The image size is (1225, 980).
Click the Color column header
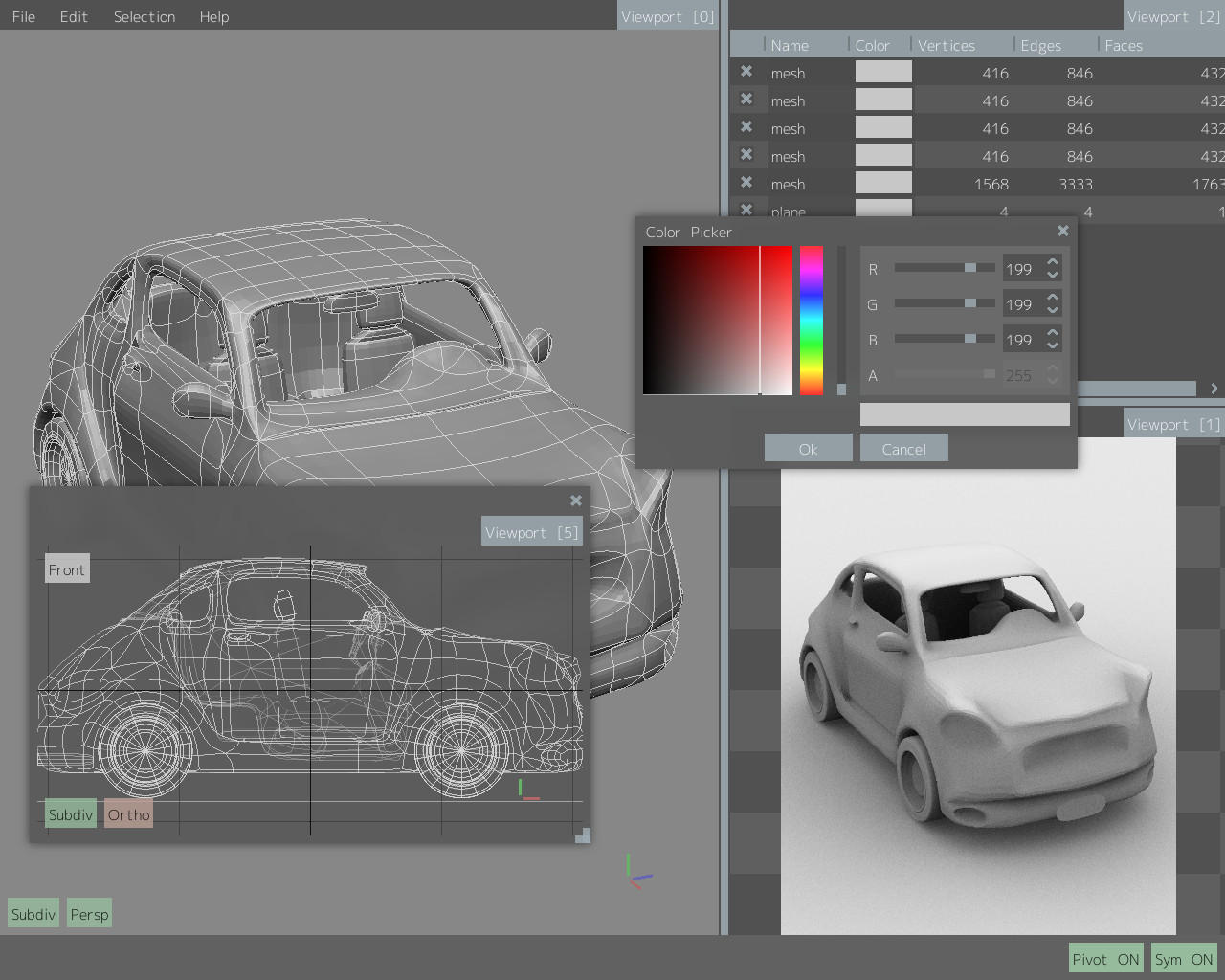click(x=880, y=45)
